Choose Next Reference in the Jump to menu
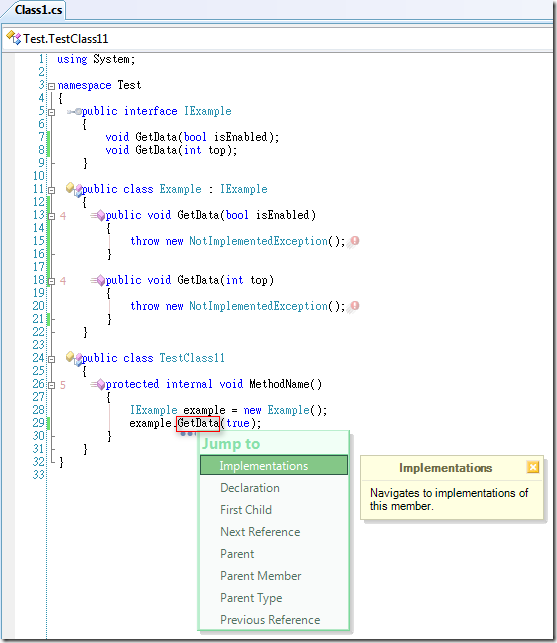Screen dimensions: 557x643 coord(274,532)
